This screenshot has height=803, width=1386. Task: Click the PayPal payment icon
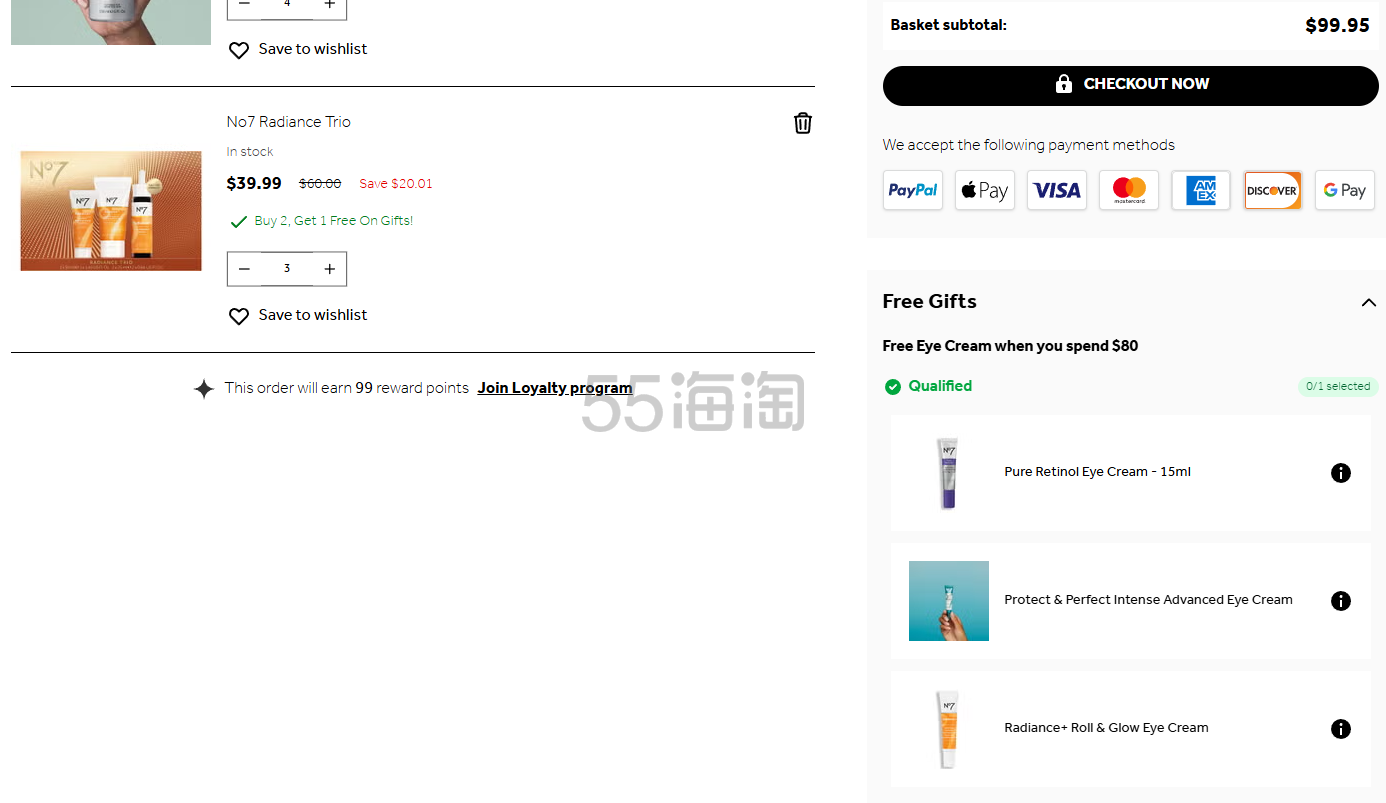tap(912, 190)
